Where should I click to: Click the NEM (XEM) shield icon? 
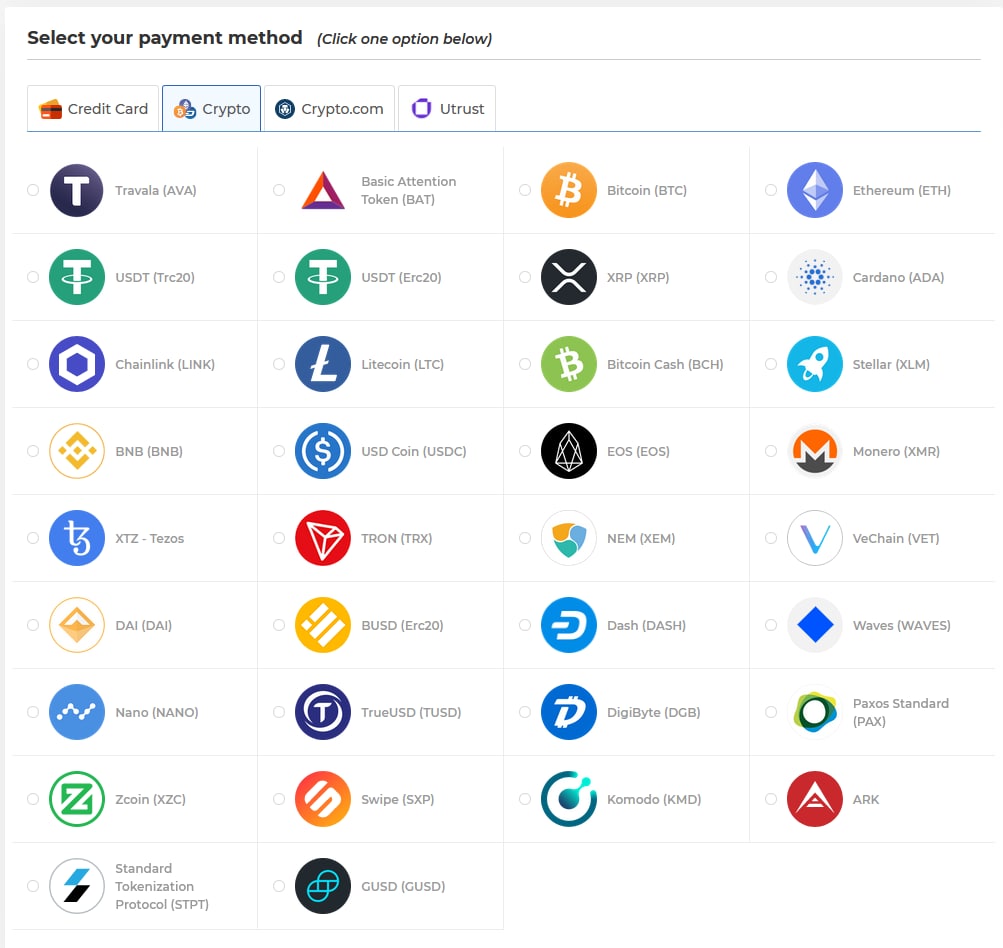click(x=569, y=539)
